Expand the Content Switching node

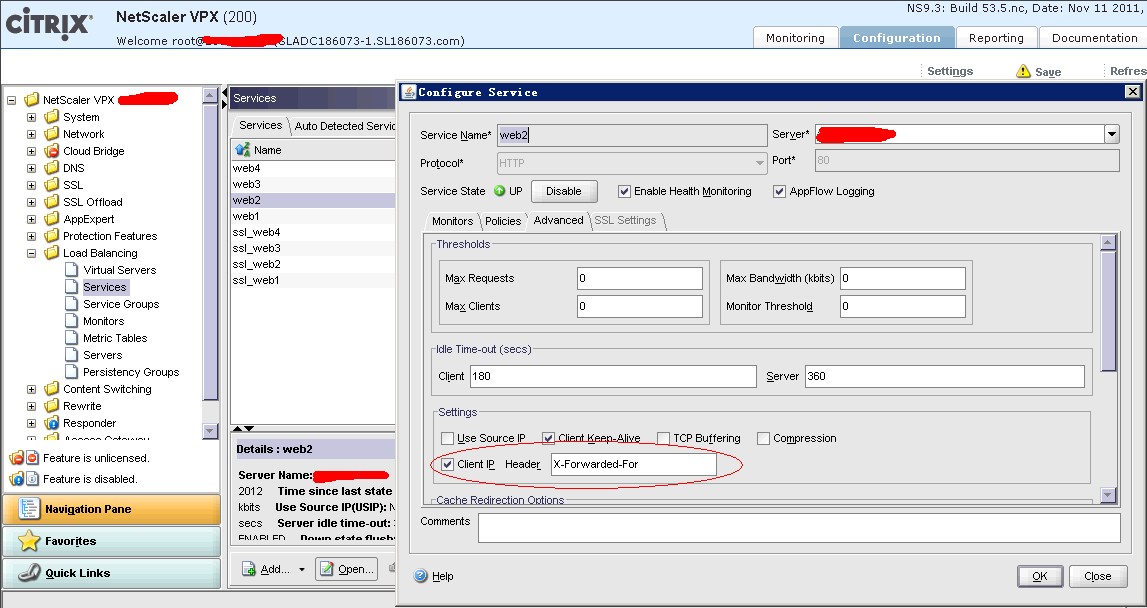(x=31, y=389)
